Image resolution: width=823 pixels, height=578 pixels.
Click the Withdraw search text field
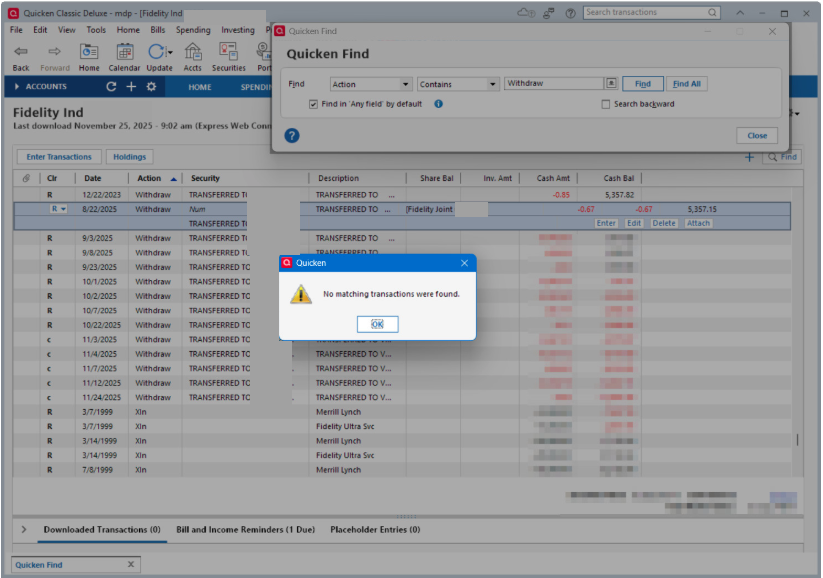coord(553,83)
